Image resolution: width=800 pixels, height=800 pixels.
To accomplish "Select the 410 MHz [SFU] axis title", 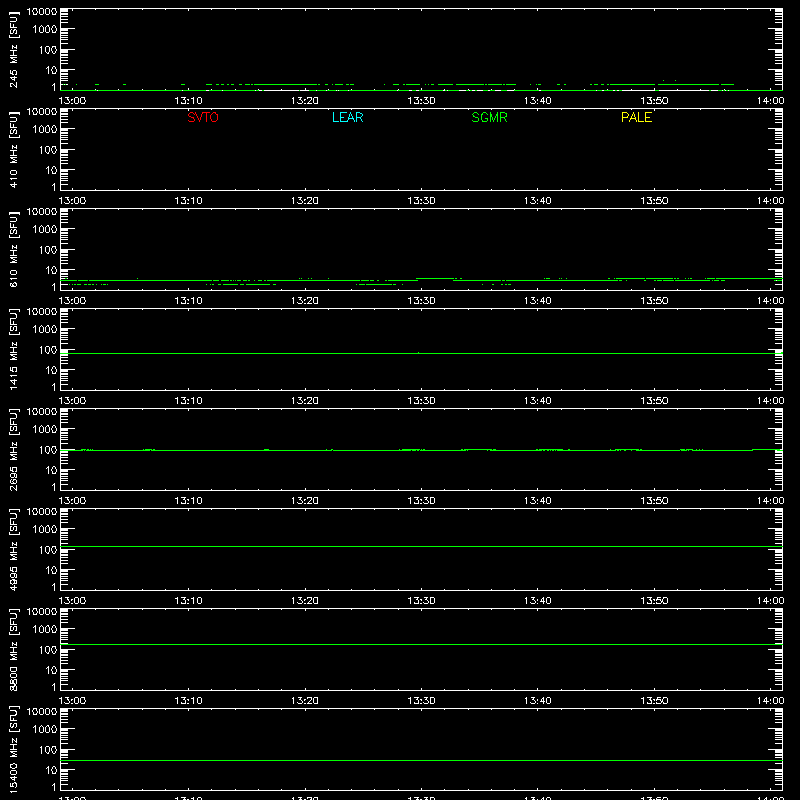I will pyautogui.click(x=13, y=149).
